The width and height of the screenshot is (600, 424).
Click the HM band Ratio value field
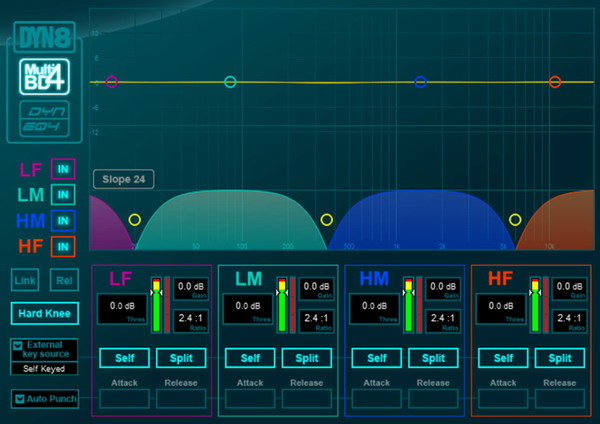point(441,319)
